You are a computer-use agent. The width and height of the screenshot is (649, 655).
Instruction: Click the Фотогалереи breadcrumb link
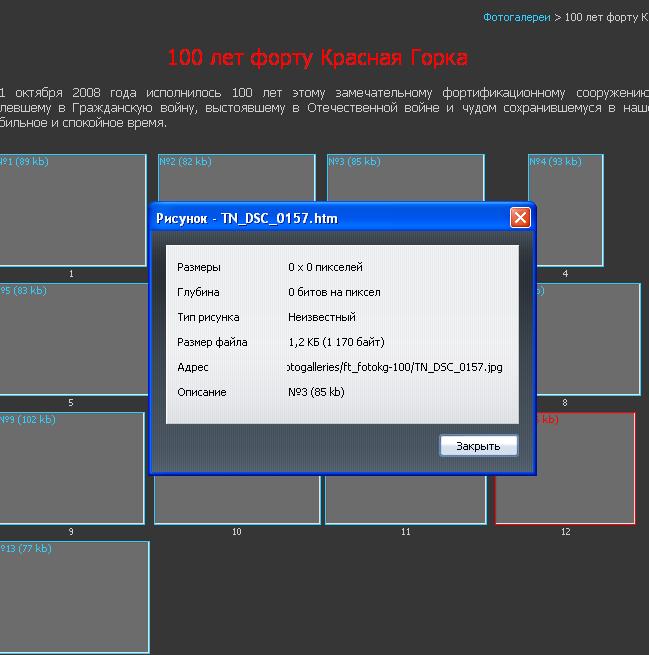tap(516, 17)
